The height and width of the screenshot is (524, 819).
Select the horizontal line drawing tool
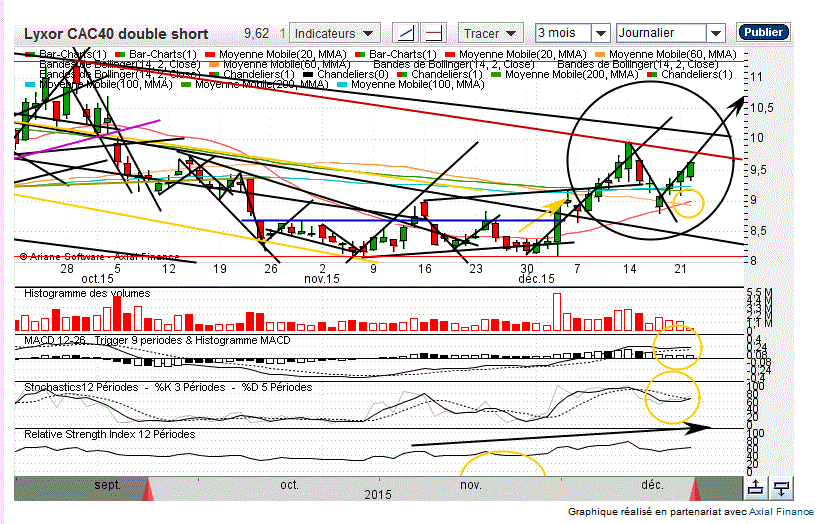[x=434, y=33]
